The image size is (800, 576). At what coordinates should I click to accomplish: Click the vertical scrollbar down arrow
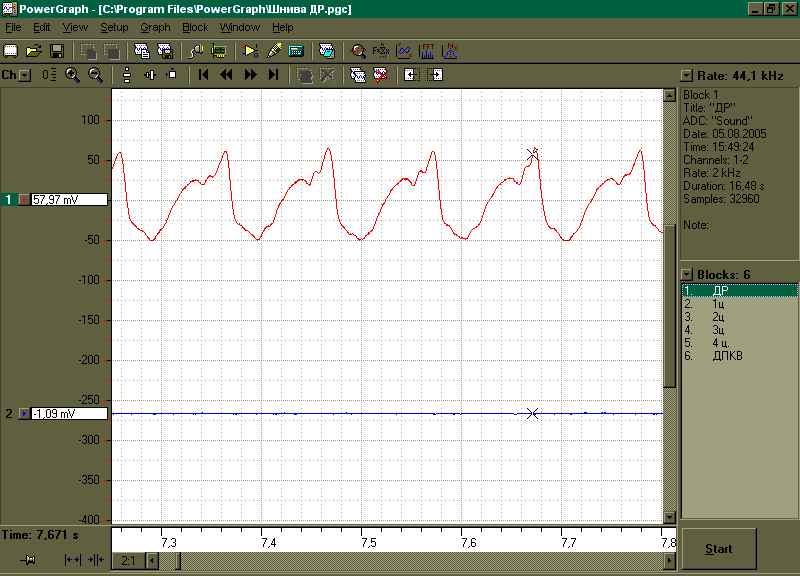click(x=669, y=517)
